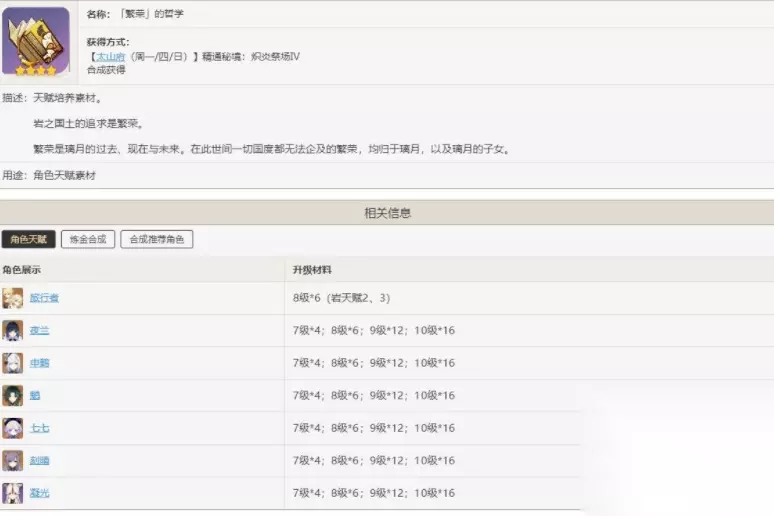Click the 凝光 character avatar
This screenshot has height=516, width=774.
(12, 493)
